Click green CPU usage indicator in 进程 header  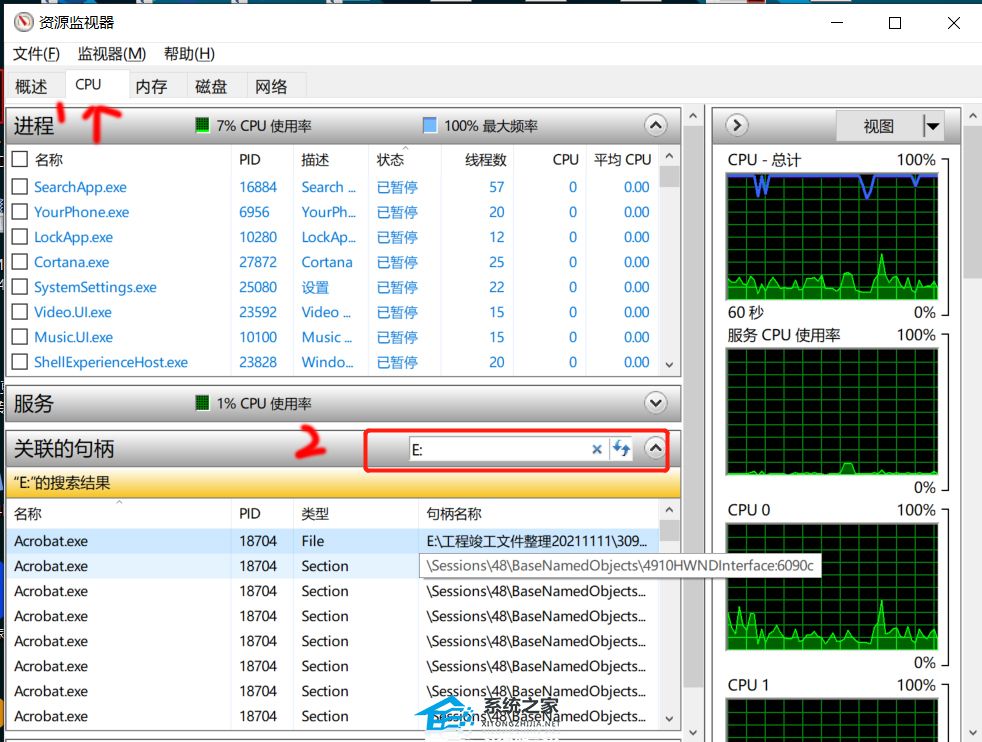(x=202, y=125)
